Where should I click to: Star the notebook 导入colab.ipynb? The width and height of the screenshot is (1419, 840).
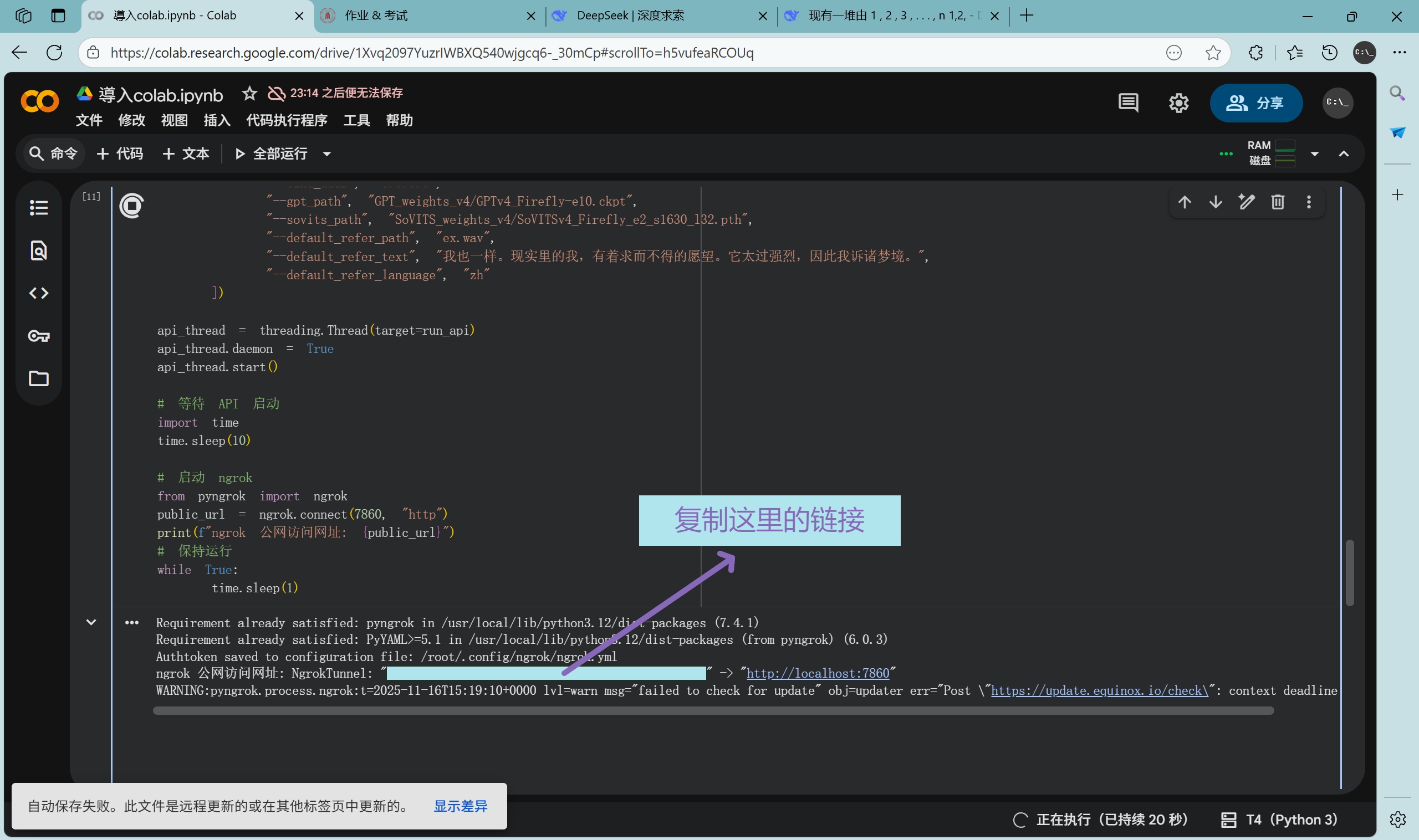pos(249,93)
